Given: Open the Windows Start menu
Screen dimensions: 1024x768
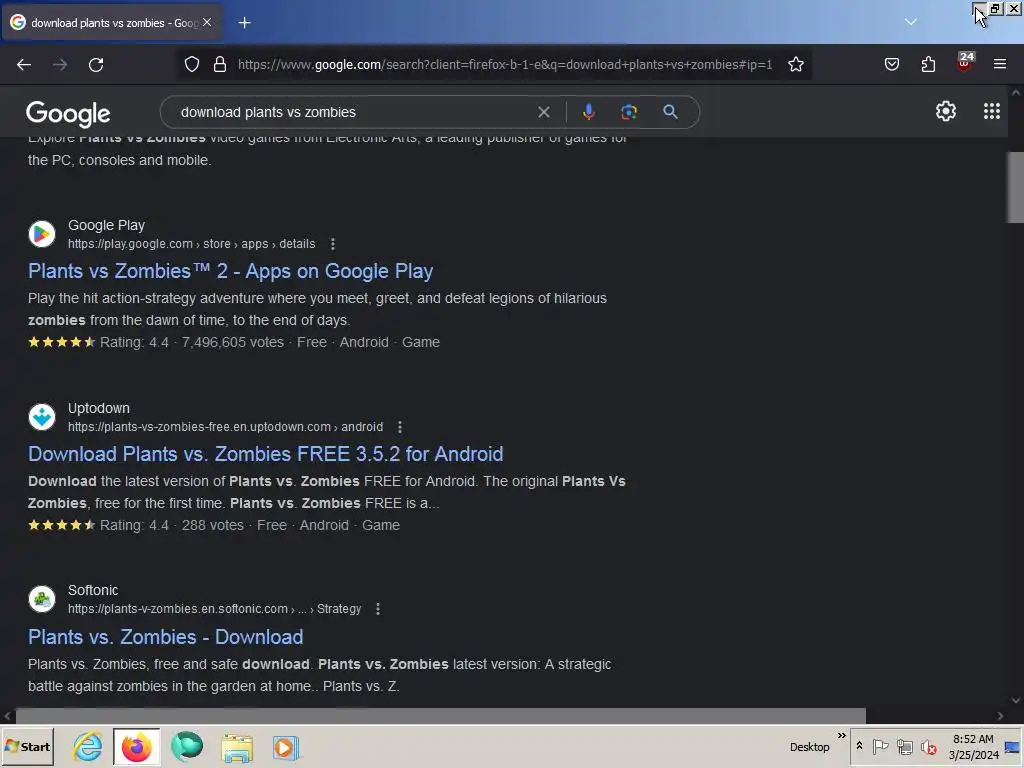Looking at the screenshot, I should pos(27,747).
